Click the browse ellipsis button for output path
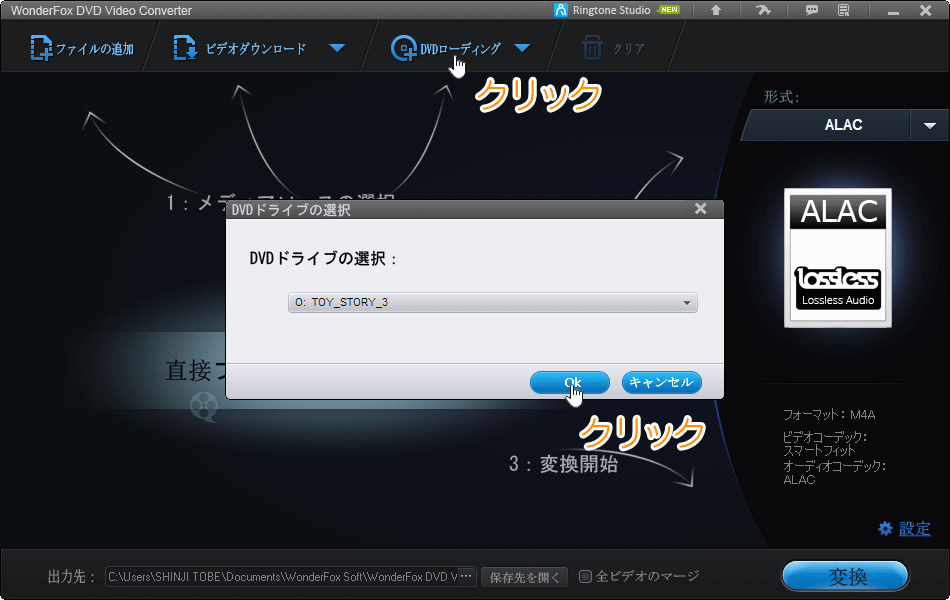 point(467,576)
